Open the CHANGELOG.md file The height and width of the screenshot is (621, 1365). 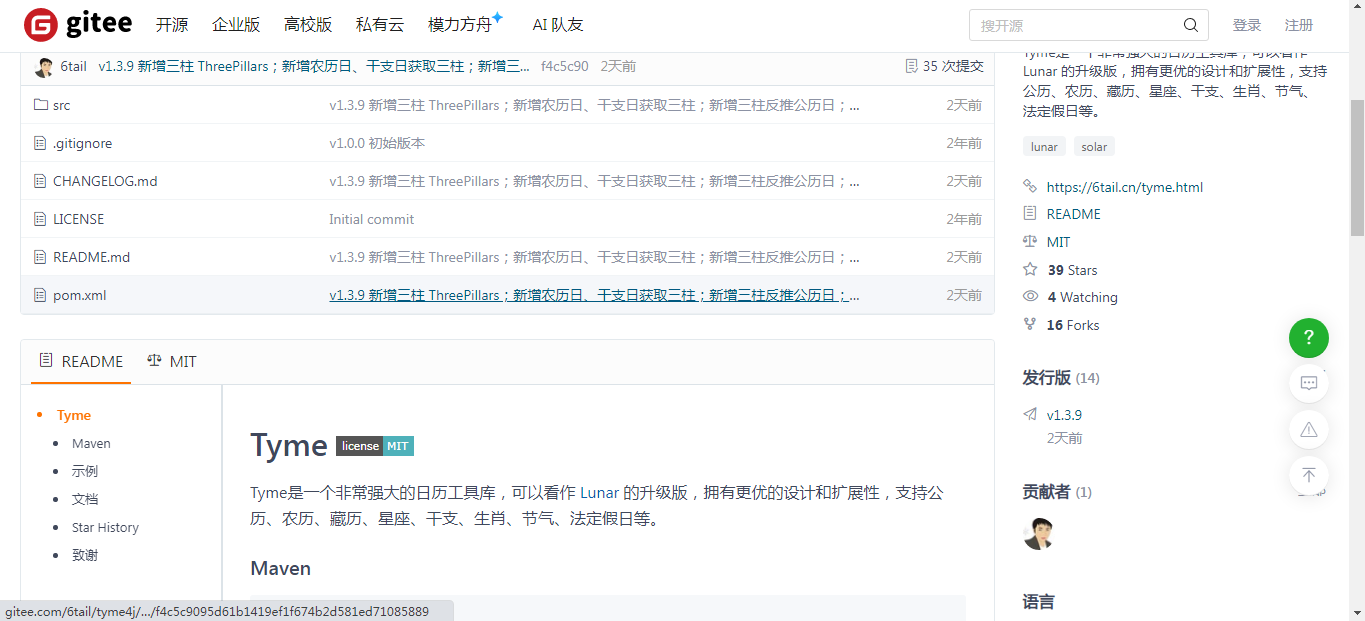point(105,181)
